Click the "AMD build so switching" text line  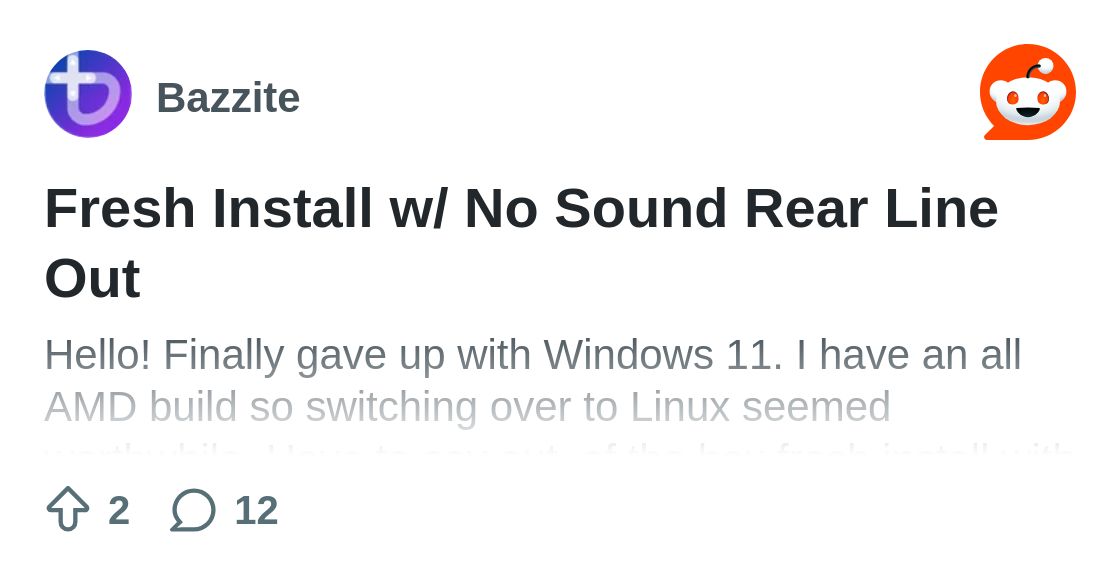coord(467,407)
